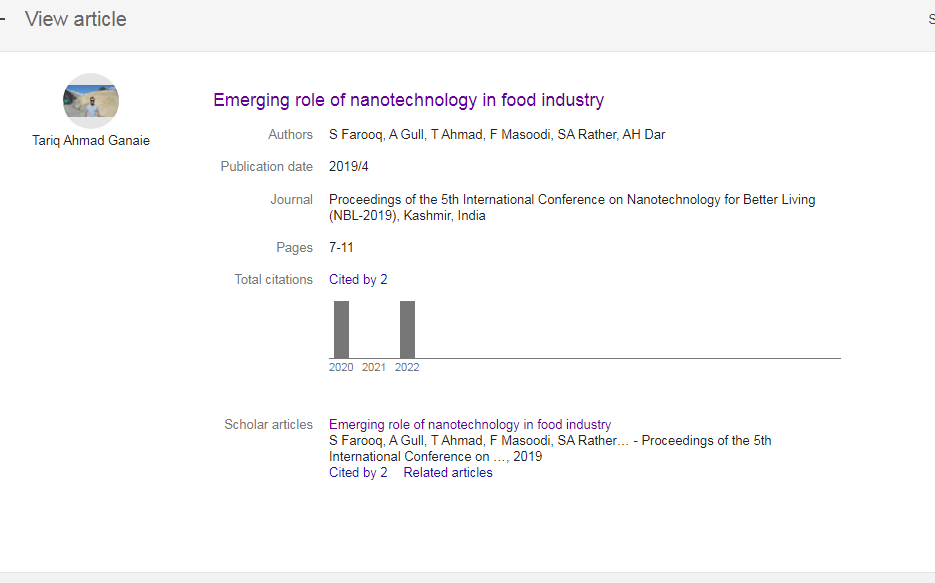
Task: Click Cited by 2 beside Related articles
Action: (358, 473)
